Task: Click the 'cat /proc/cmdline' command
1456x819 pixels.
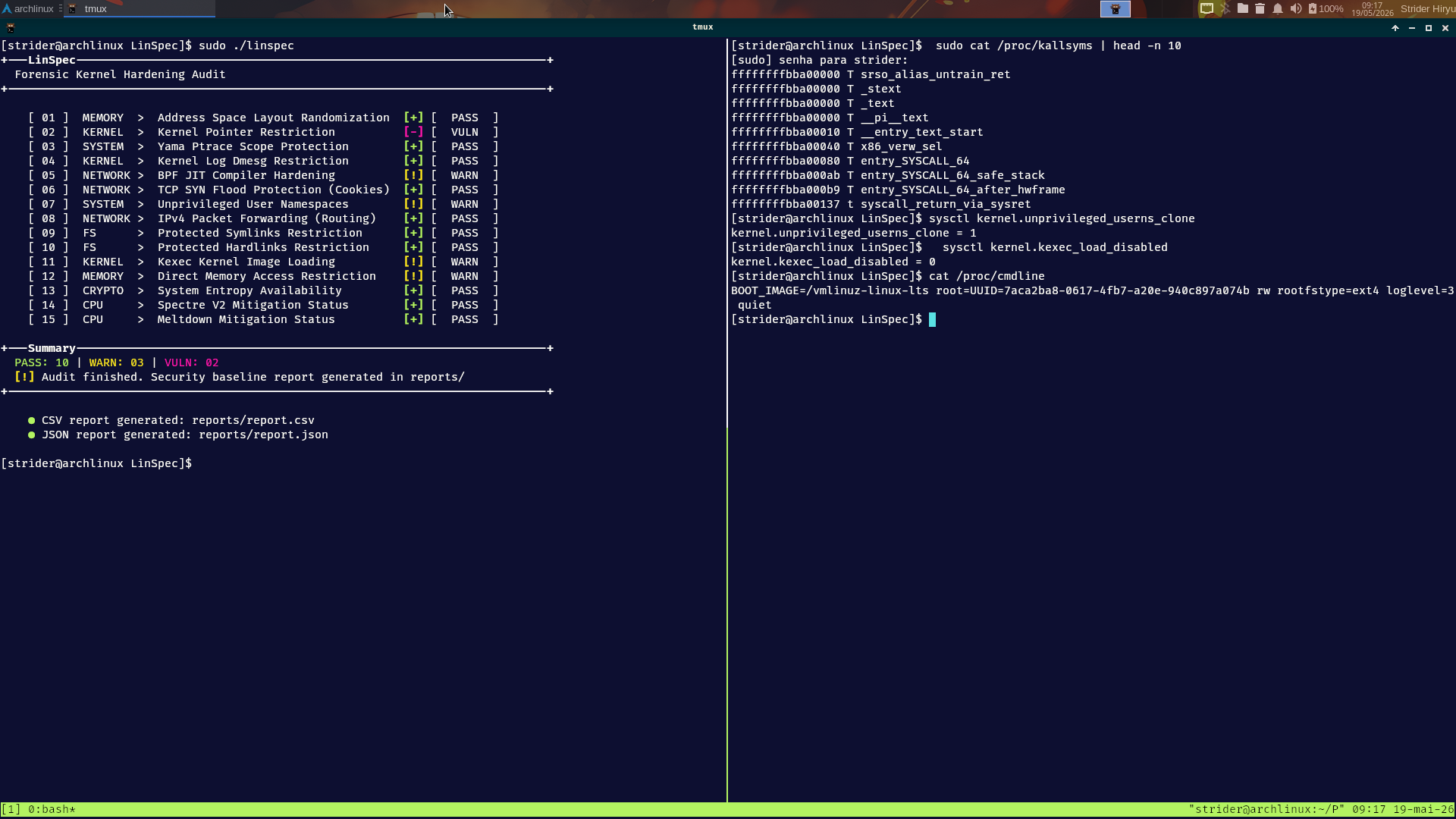Action: (987, 276)
